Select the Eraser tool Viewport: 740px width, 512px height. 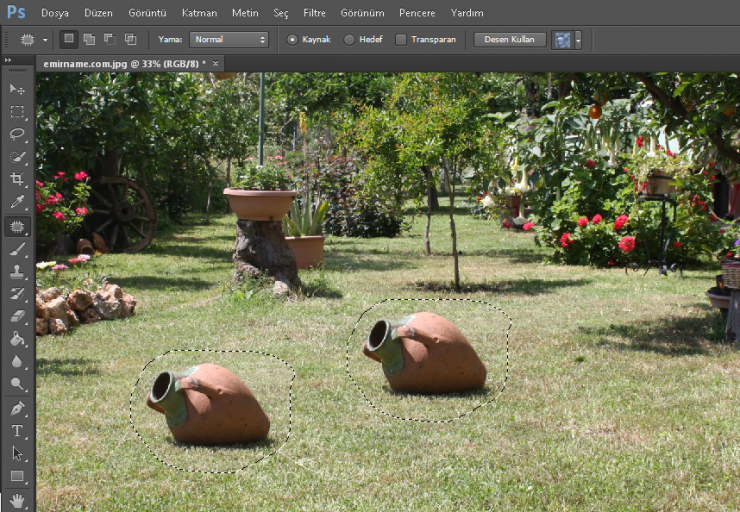(x=17, y=316)
